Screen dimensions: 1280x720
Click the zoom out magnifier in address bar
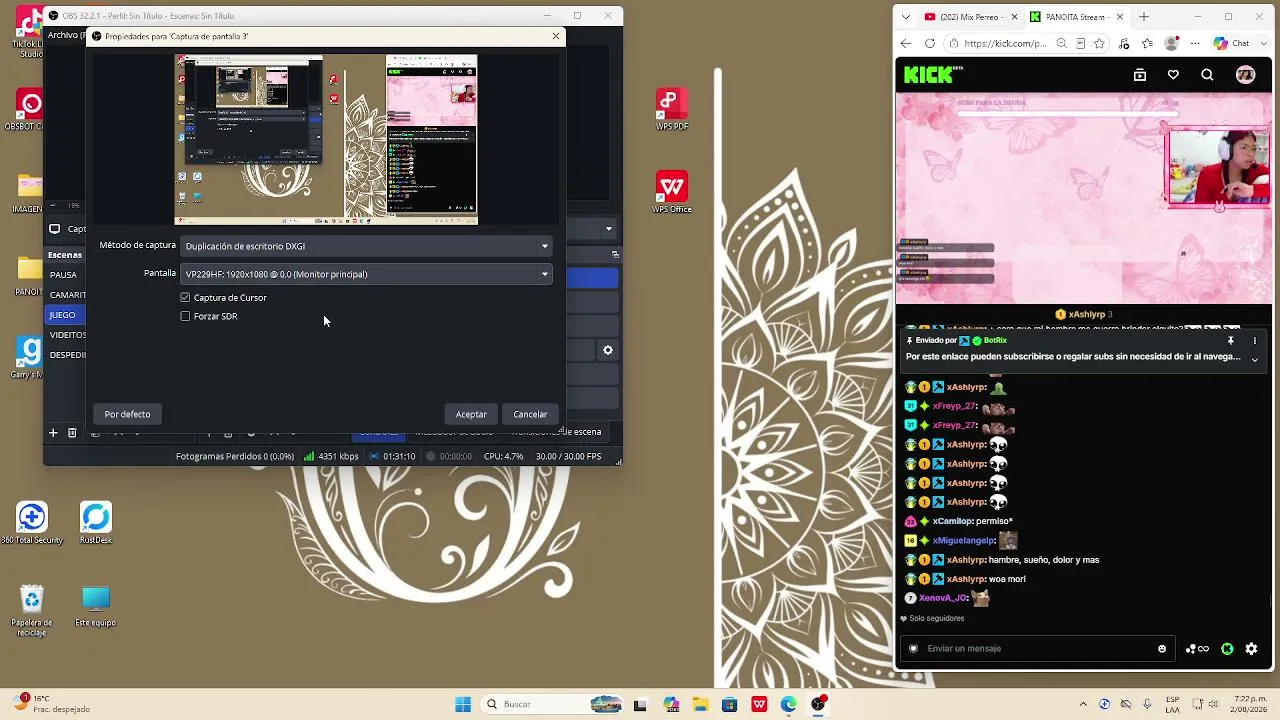1062,44
